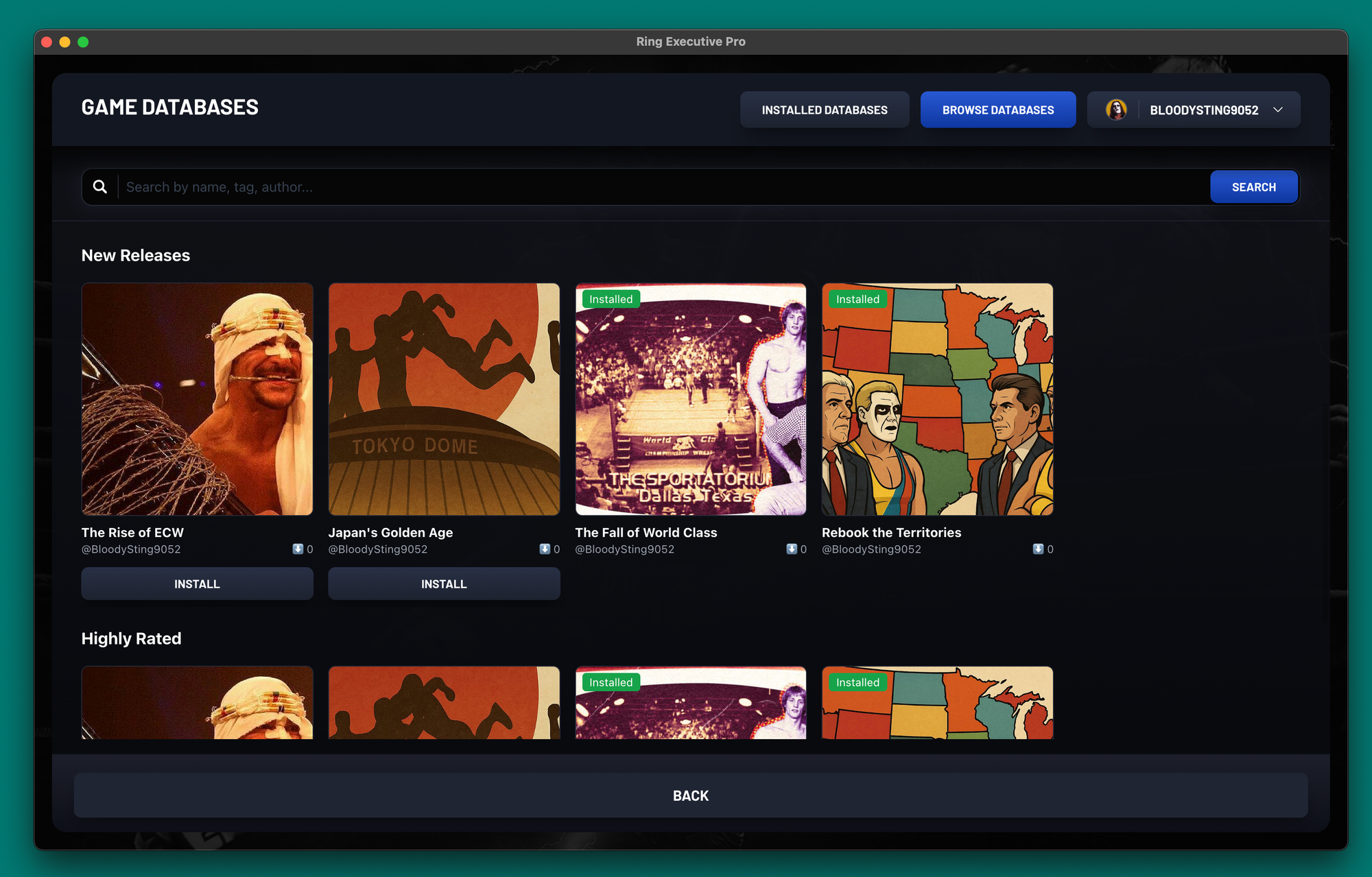
Task: Open the ECW thumbnail in Highly Rated section
Action: pos(198,703)
